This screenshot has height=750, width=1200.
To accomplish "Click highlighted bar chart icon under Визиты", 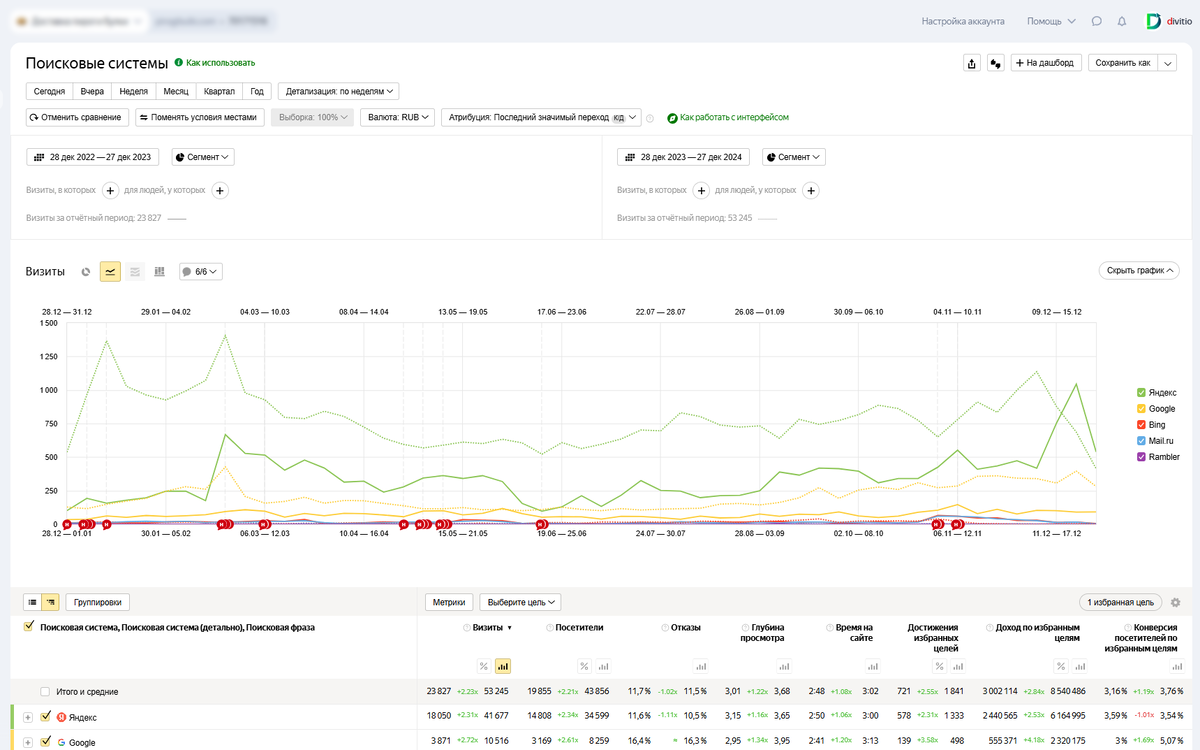I will coord(503,666).
